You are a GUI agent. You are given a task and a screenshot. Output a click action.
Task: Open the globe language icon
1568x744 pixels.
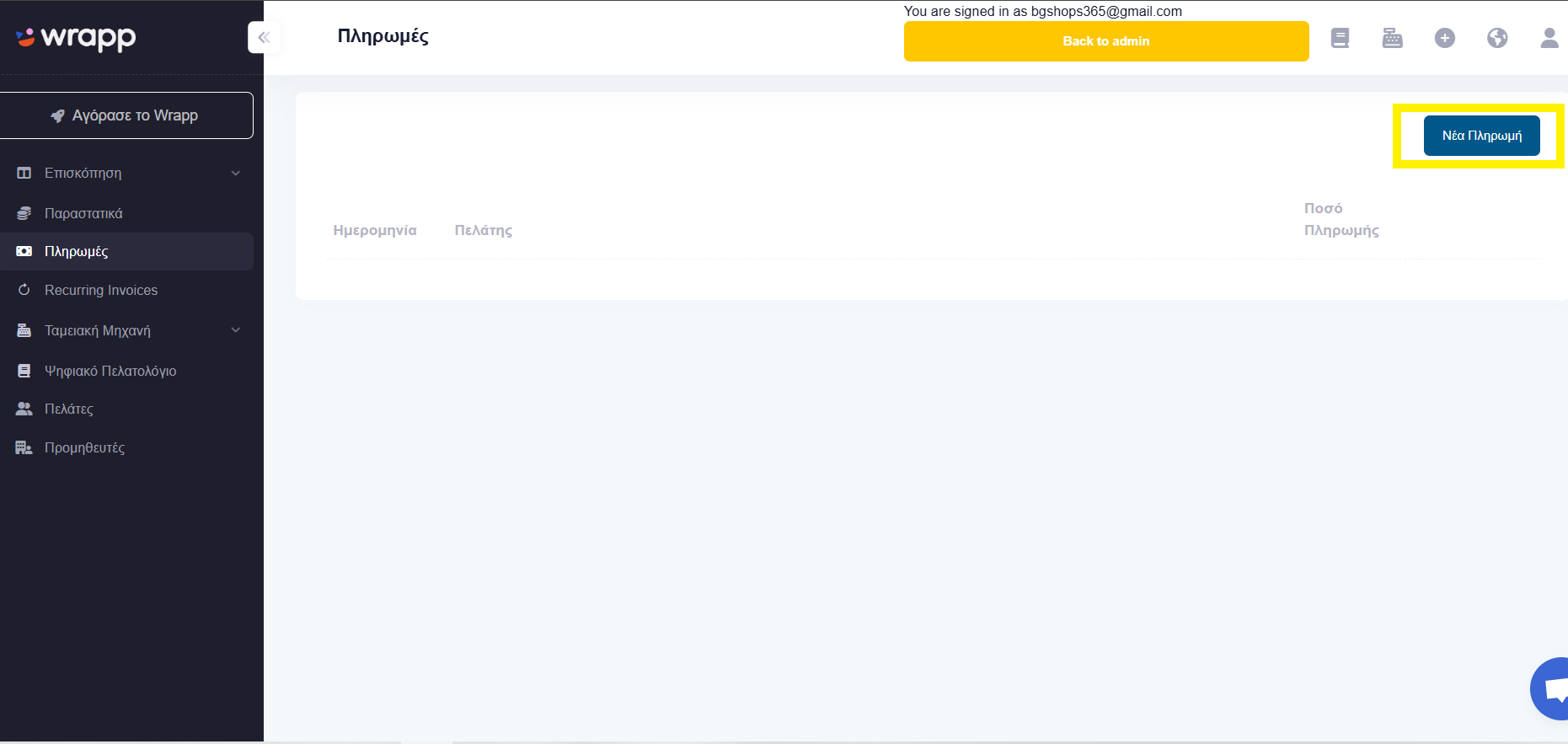tap(1497, 38)
